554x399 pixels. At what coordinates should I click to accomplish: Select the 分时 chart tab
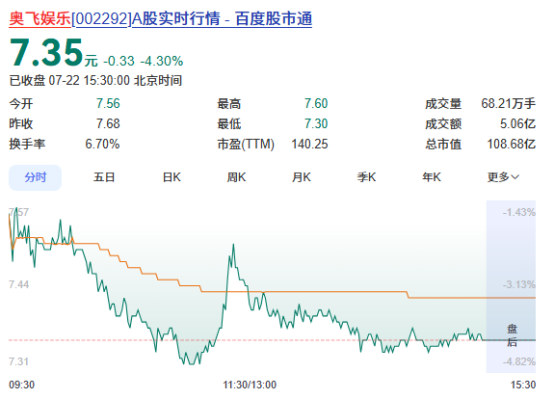pyautogui.click(x=35, y=177)
